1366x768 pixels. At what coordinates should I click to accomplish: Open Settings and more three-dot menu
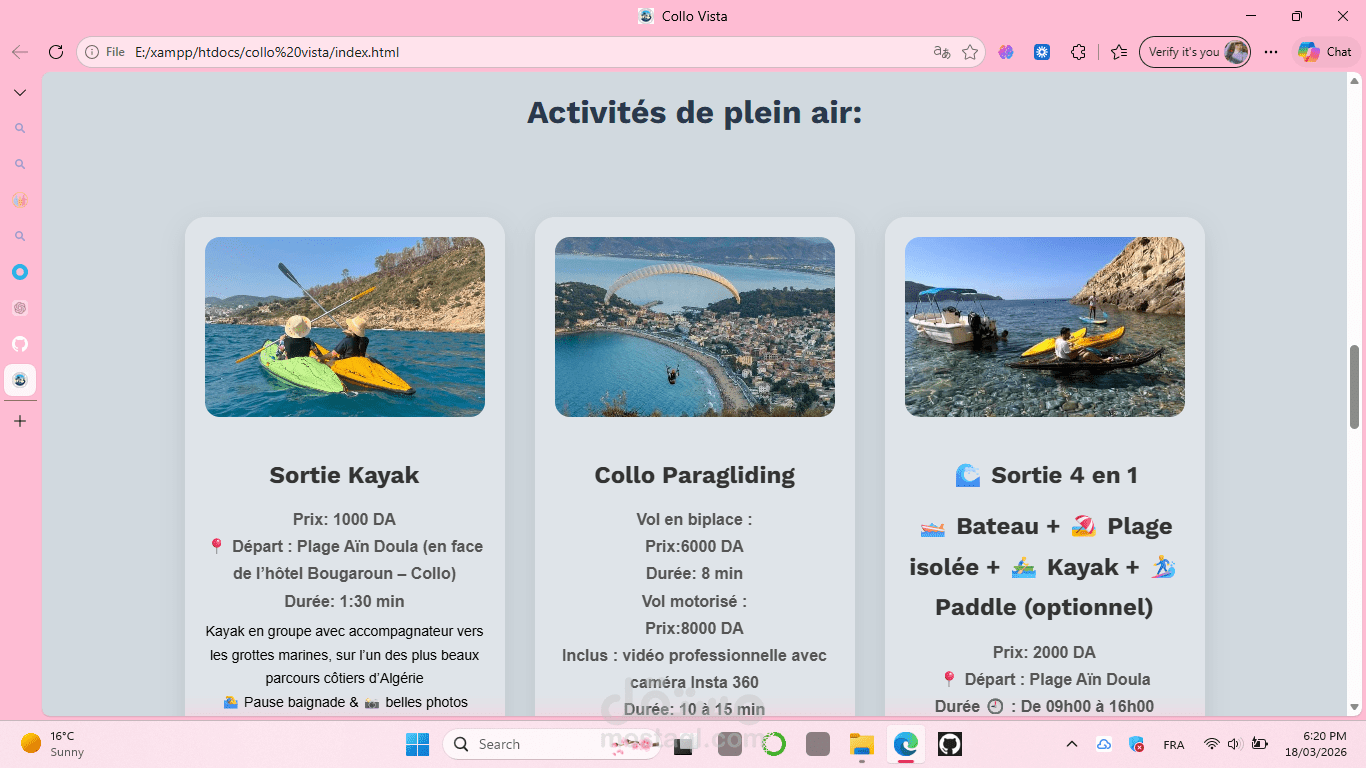[x=1271, y=52]
